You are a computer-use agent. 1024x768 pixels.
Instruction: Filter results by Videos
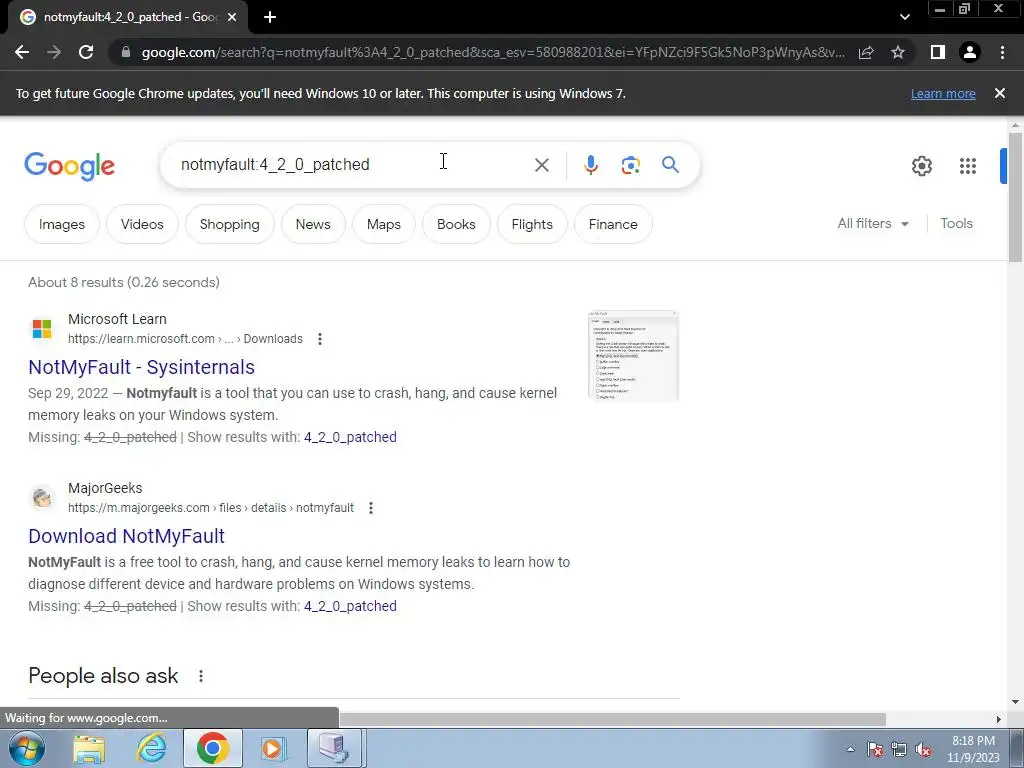click(142, 224)
